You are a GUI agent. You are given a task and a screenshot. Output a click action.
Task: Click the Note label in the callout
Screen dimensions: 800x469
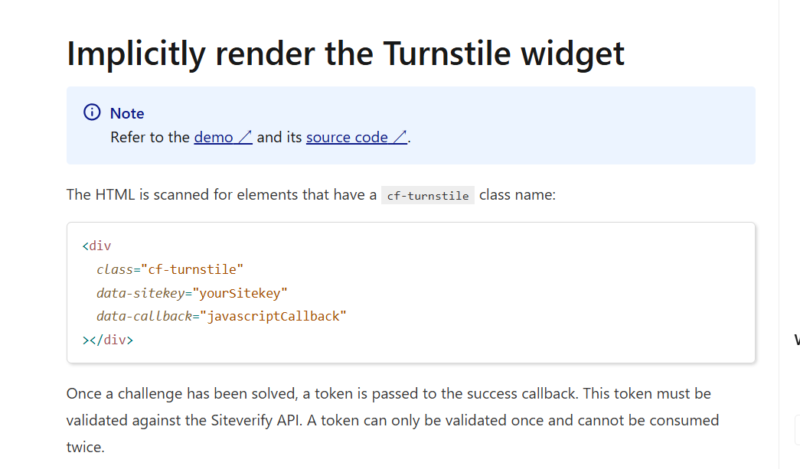(x=127, y=113)
